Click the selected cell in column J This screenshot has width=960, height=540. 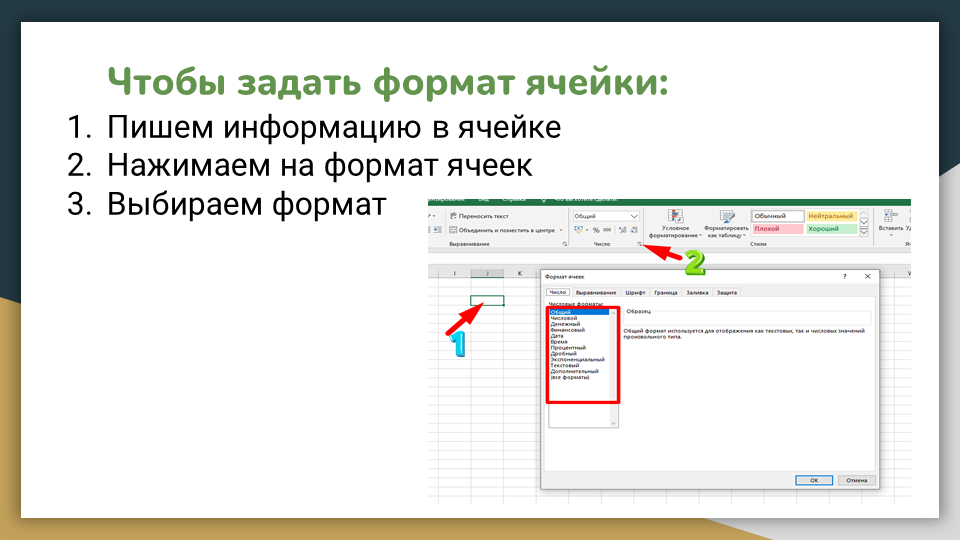tap(487, 301)
